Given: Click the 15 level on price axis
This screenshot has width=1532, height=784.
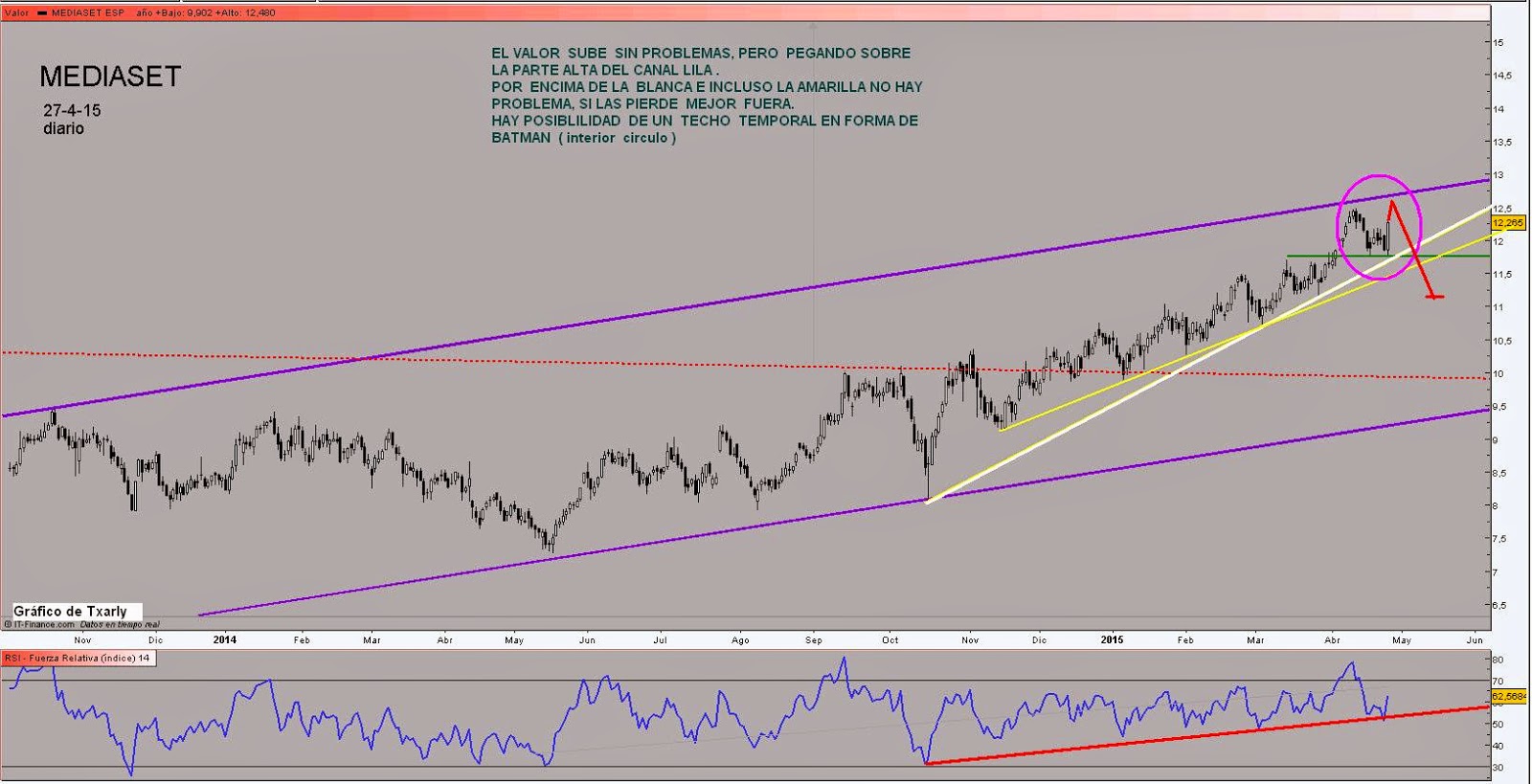Looking at the screenshot, I should coord(1498,42).
